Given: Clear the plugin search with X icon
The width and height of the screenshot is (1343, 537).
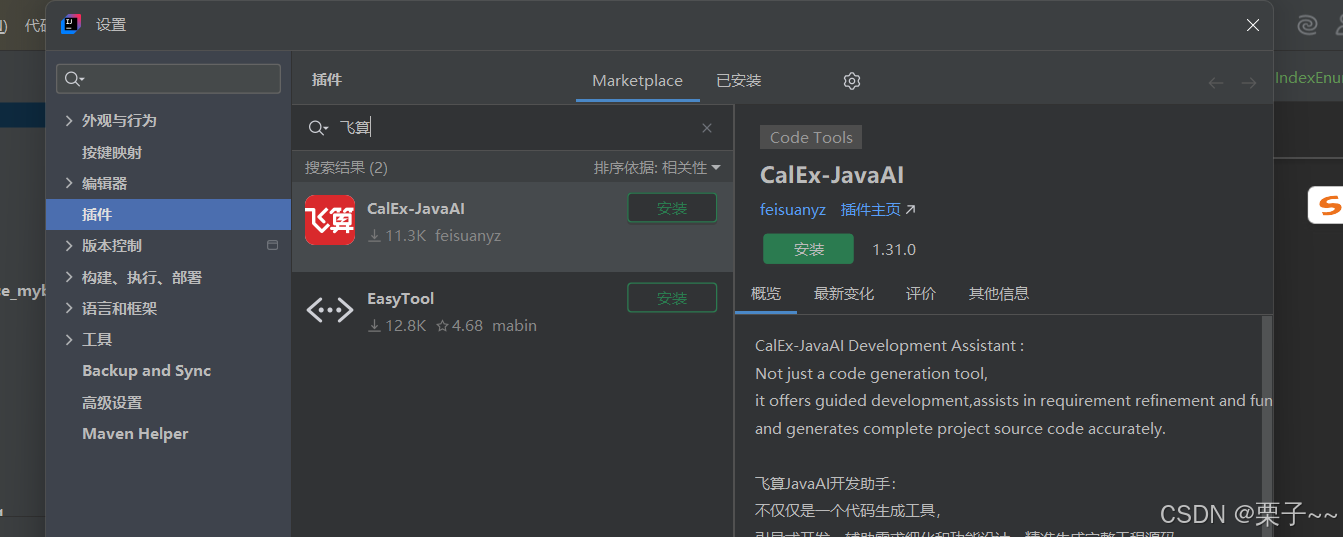Looking at the screenshot, I should [x=707, y=128].
